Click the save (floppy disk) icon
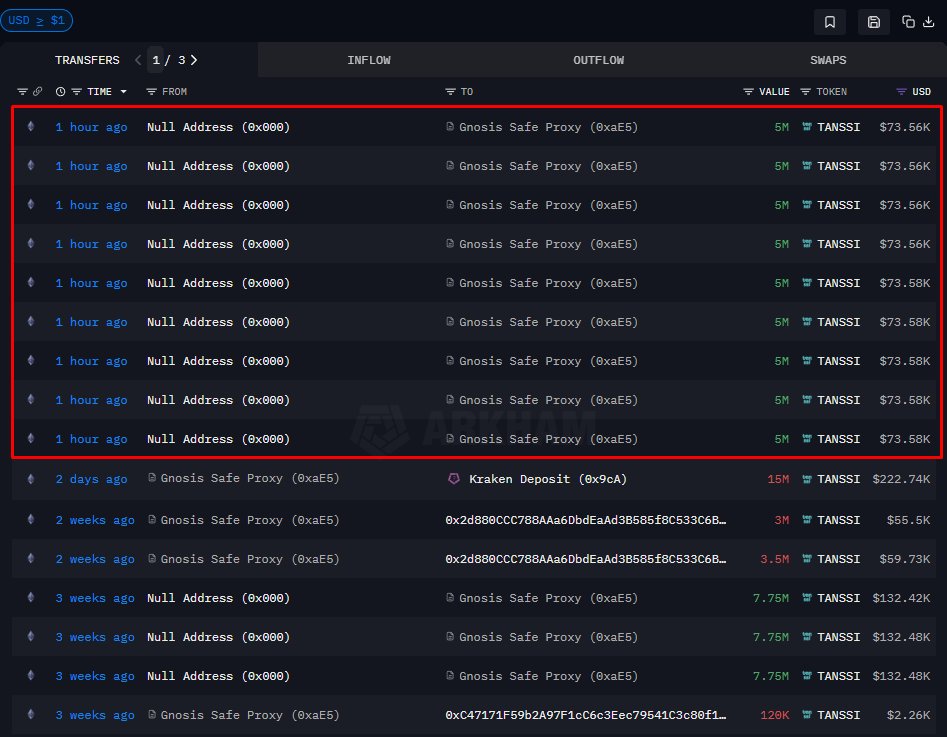Viewport: 947px width, 737px height. tap(873, 21)
